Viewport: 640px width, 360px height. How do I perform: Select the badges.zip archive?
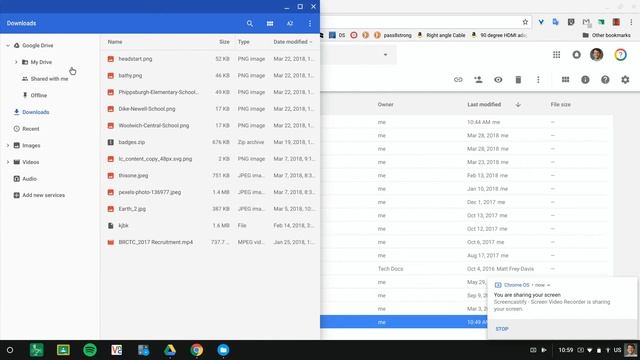click(x=210, y=142)
